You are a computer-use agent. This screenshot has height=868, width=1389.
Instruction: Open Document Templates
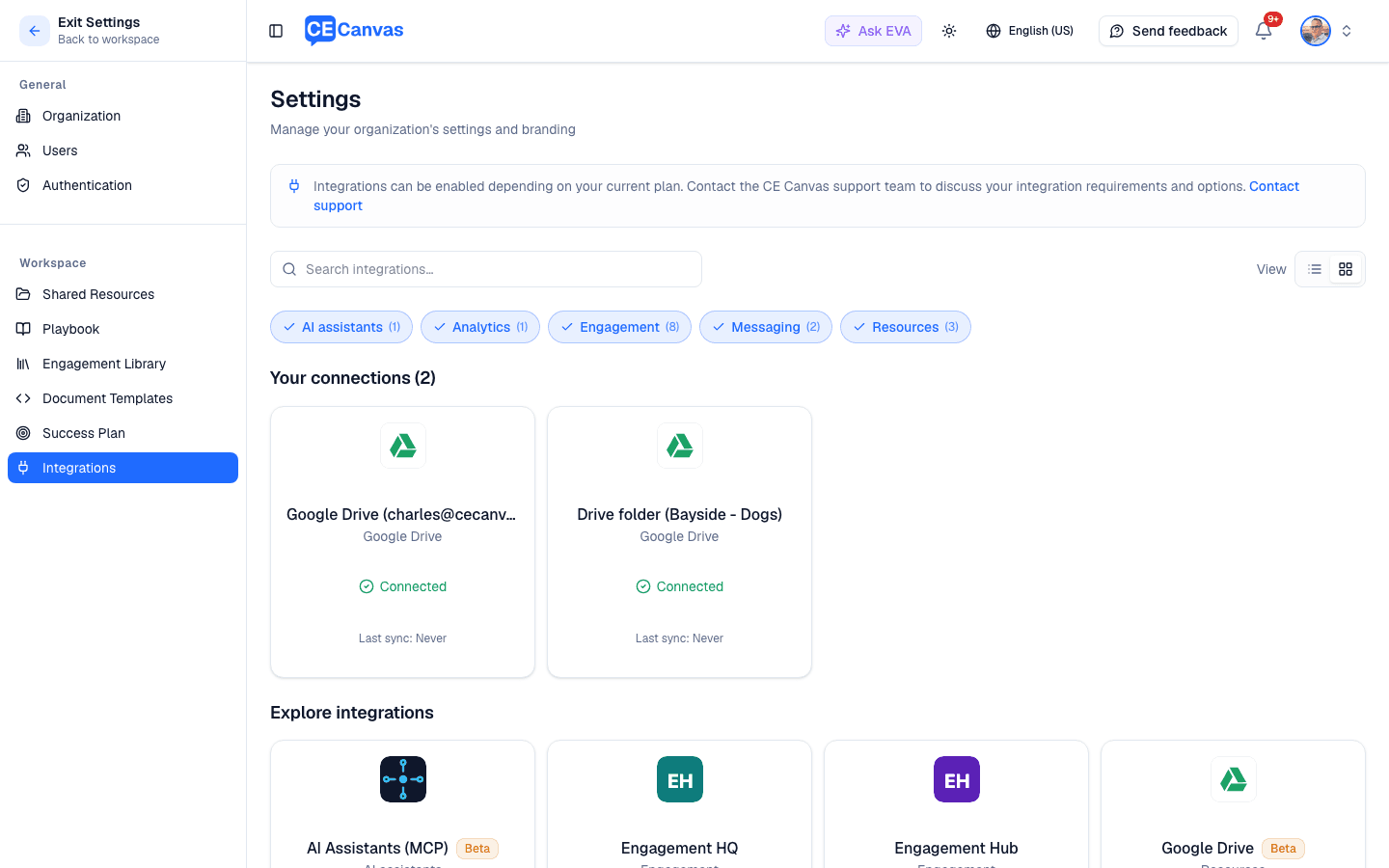[123, 398]
